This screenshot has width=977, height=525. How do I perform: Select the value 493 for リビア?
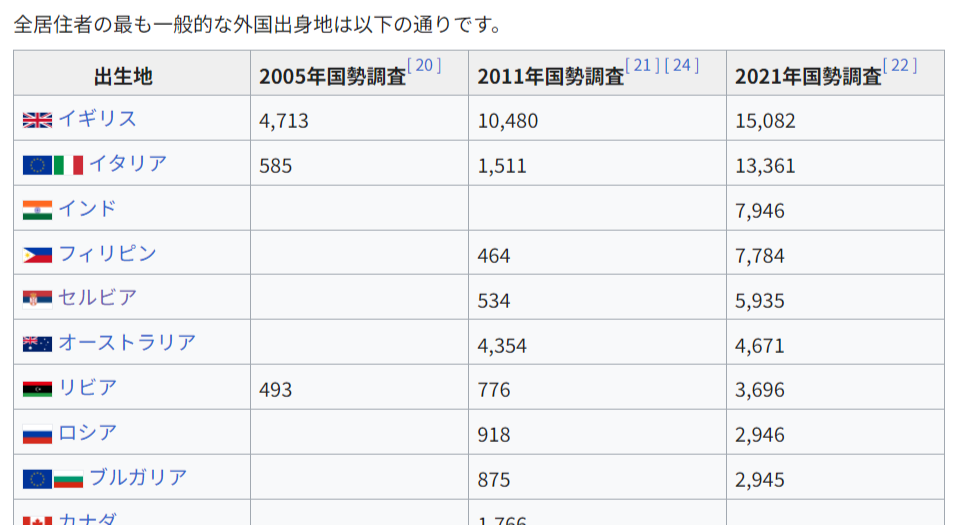click(275, 390)
